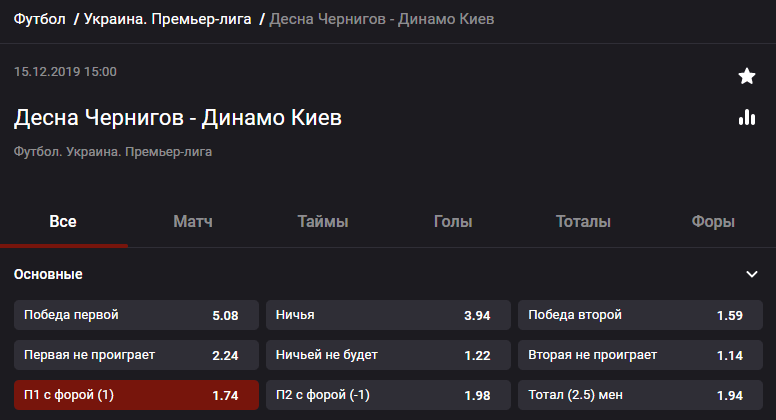Click the Футбол breadcrumb link
This screenshot has height=420, width=776.
[40, 19]
